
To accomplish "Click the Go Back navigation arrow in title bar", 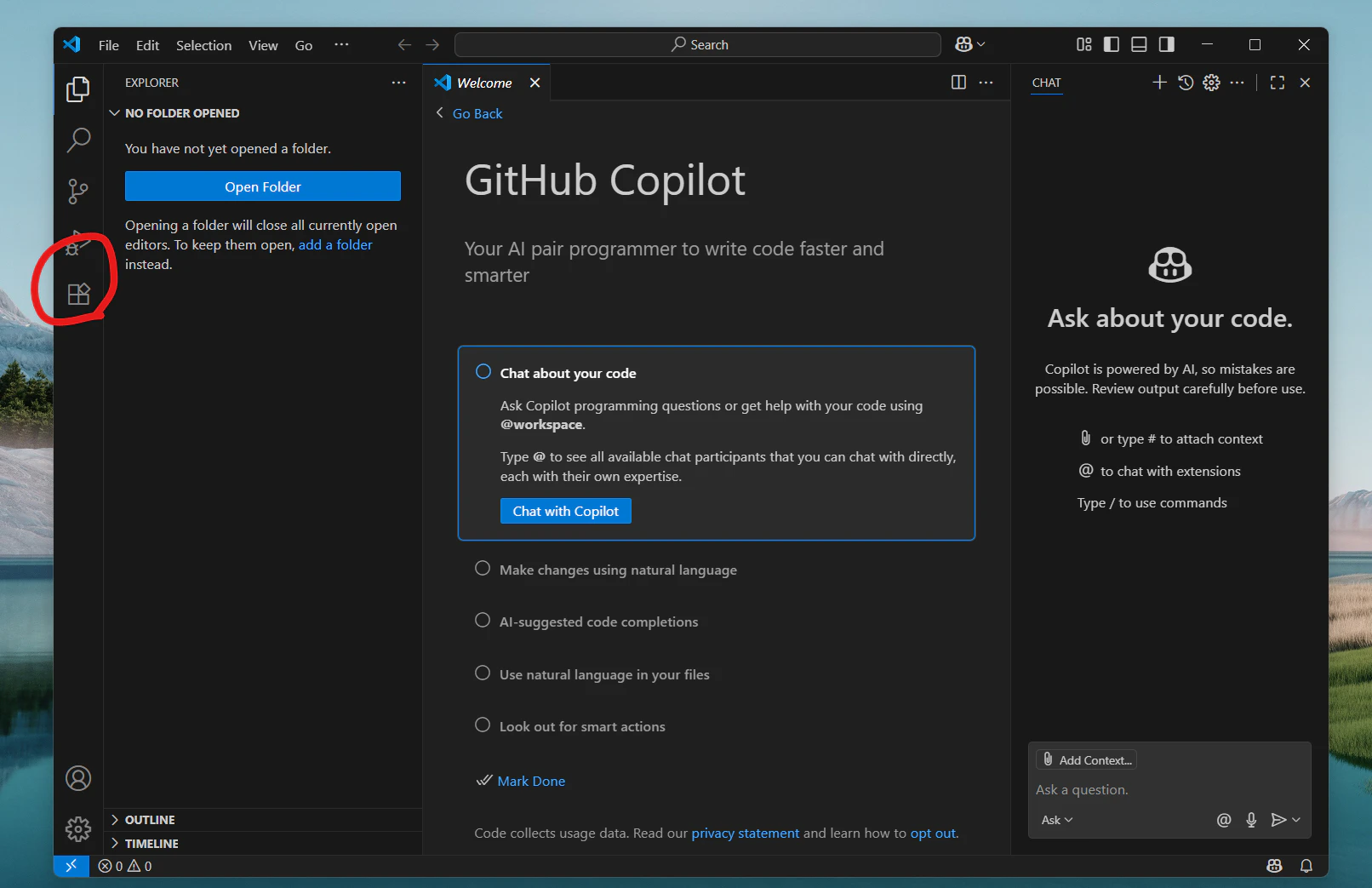I will tap(404, 44).
